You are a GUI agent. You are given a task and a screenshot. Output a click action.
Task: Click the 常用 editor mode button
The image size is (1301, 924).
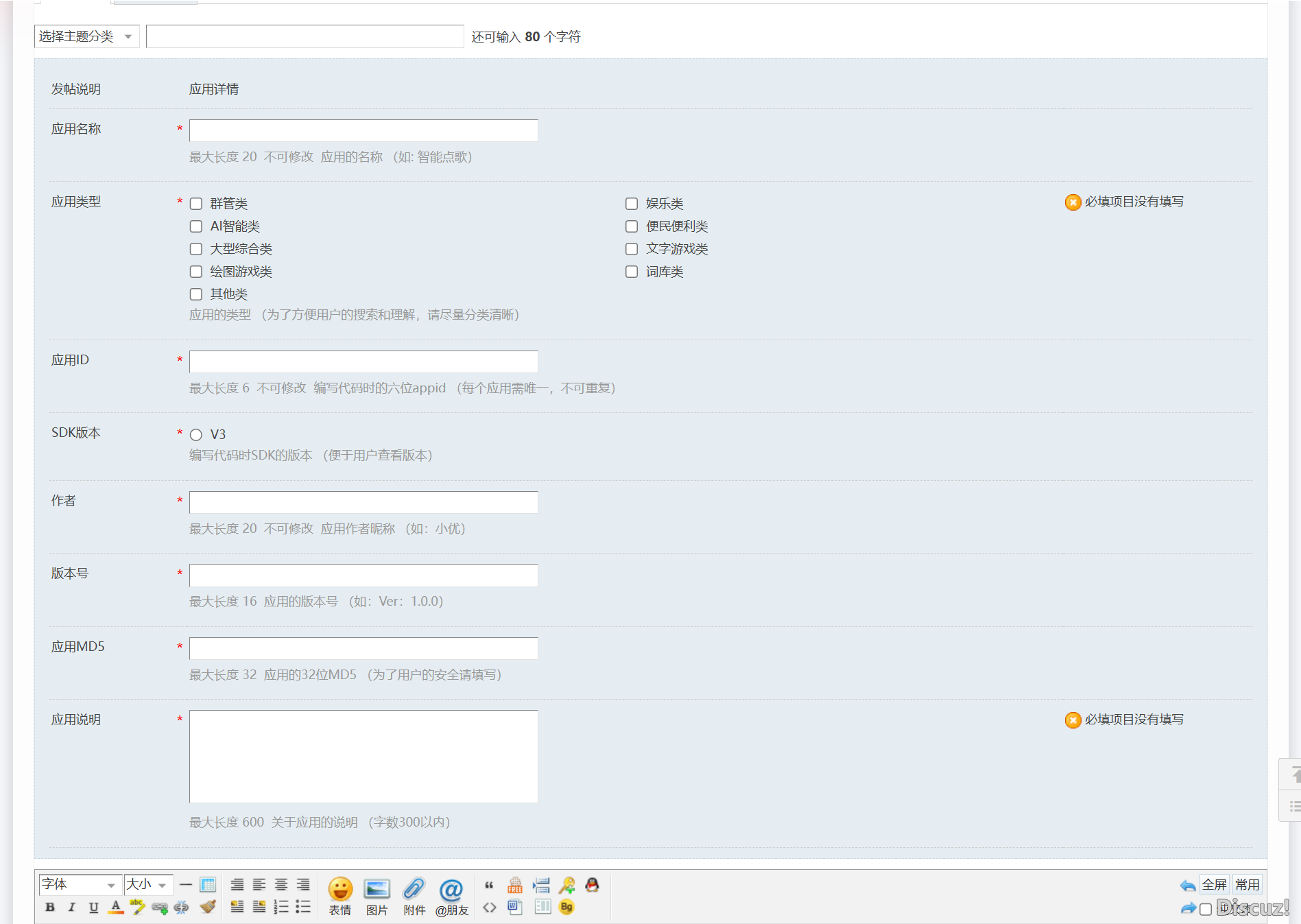click(x=1247, y=885)
